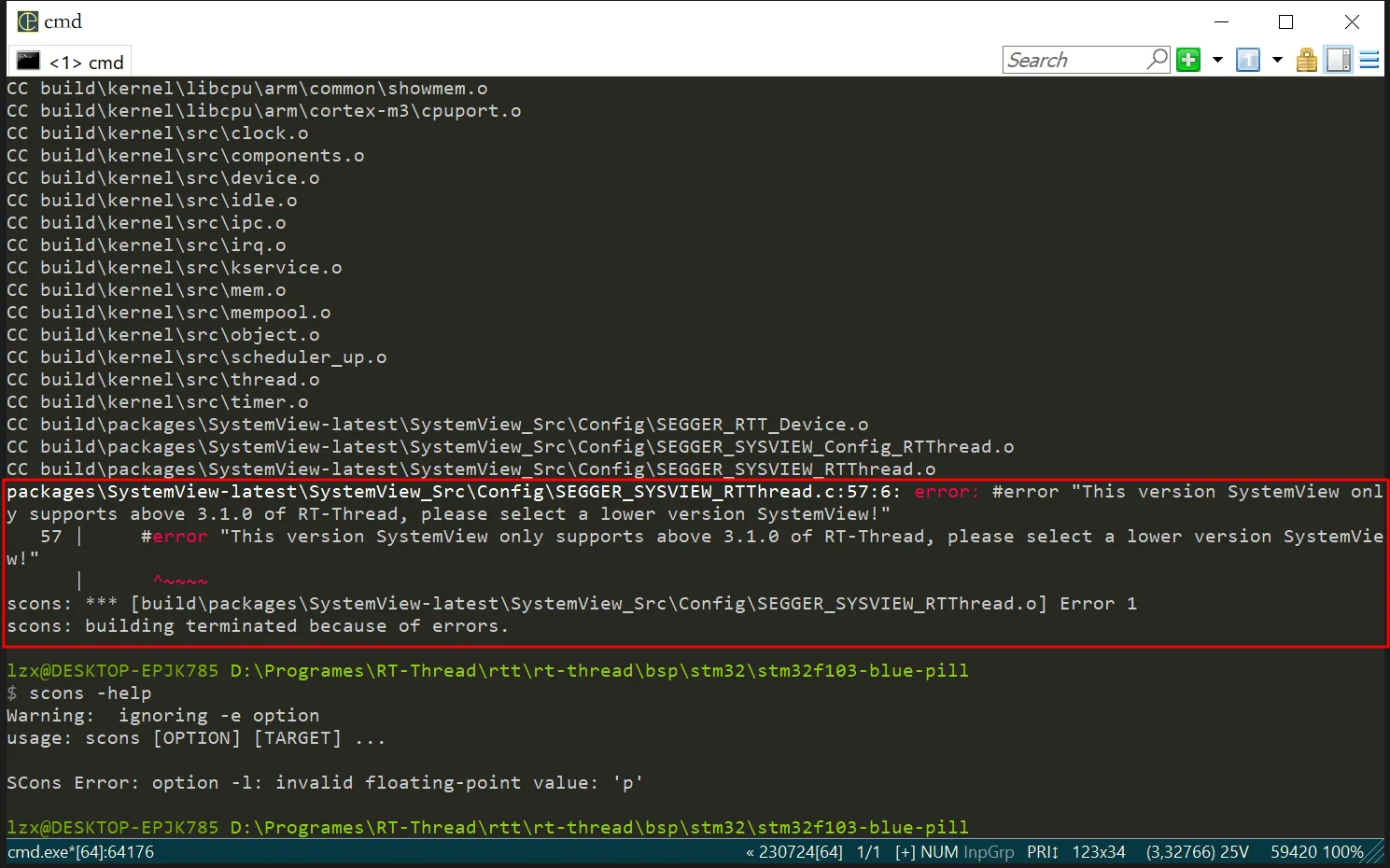Click 'scons: building terminated because of errors.' line

pyautogui.click(x=258, y=626)
